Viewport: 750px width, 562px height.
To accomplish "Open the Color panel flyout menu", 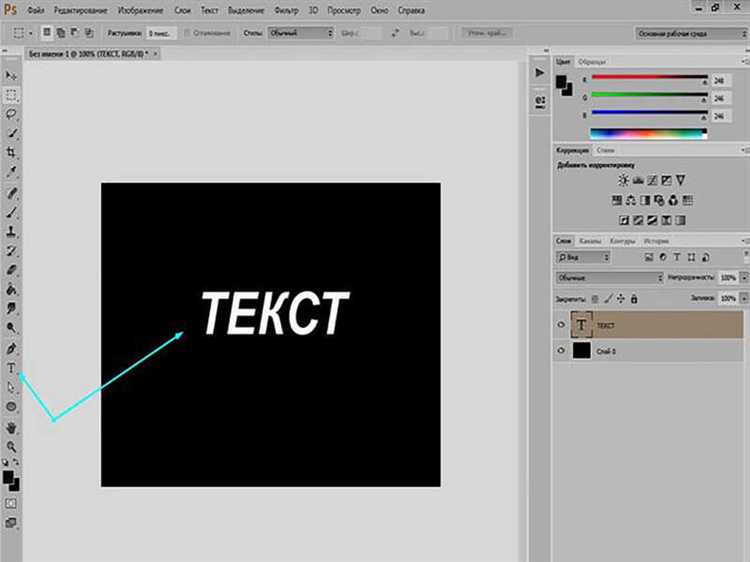I will coord(745,61).
